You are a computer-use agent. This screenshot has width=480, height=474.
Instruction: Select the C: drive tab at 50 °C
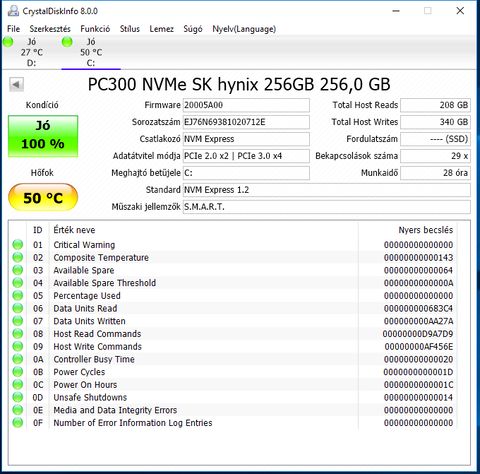coord(91,52)
